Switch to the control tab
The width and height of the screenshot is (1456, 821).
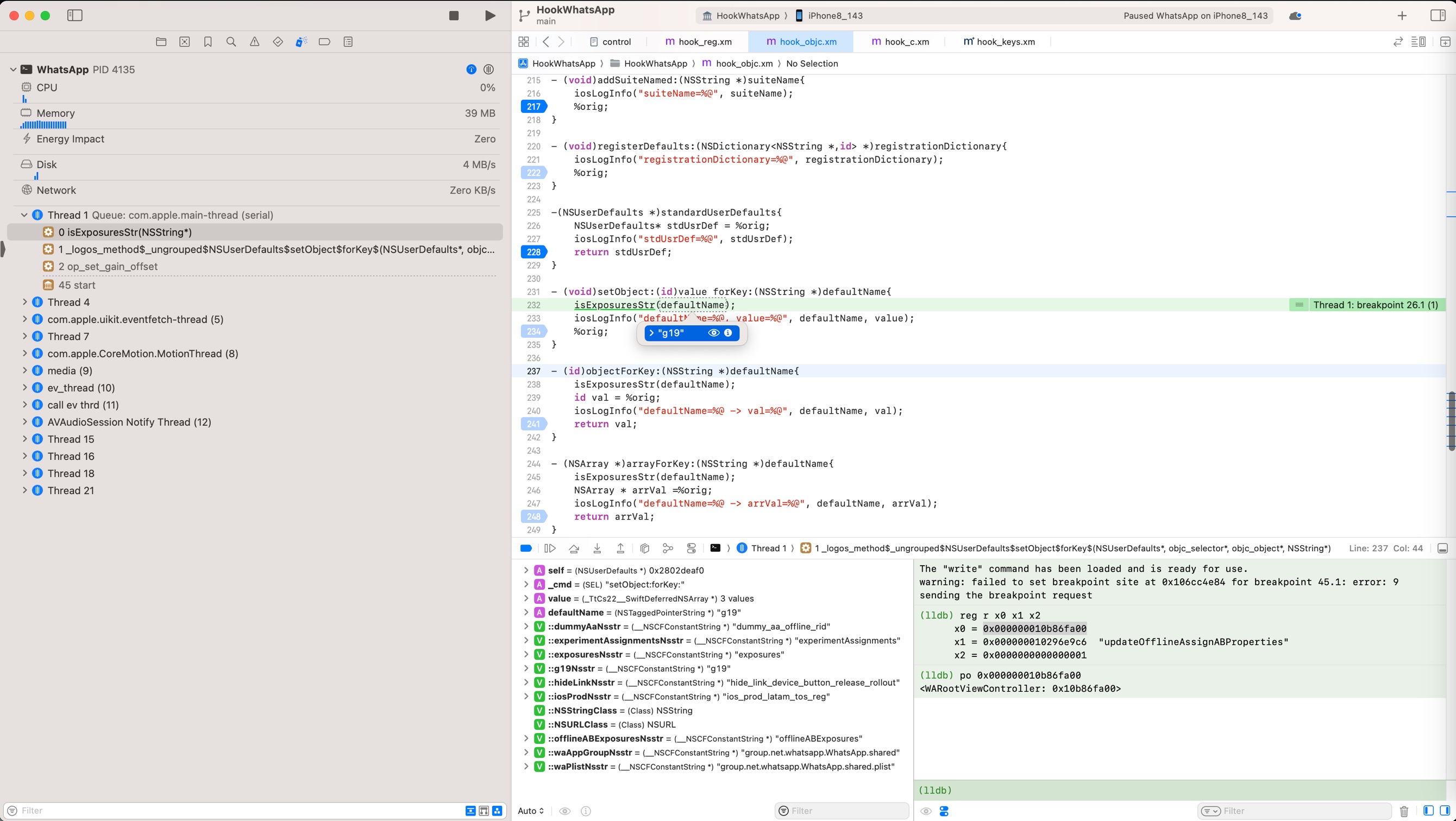[x=610, y=42]
